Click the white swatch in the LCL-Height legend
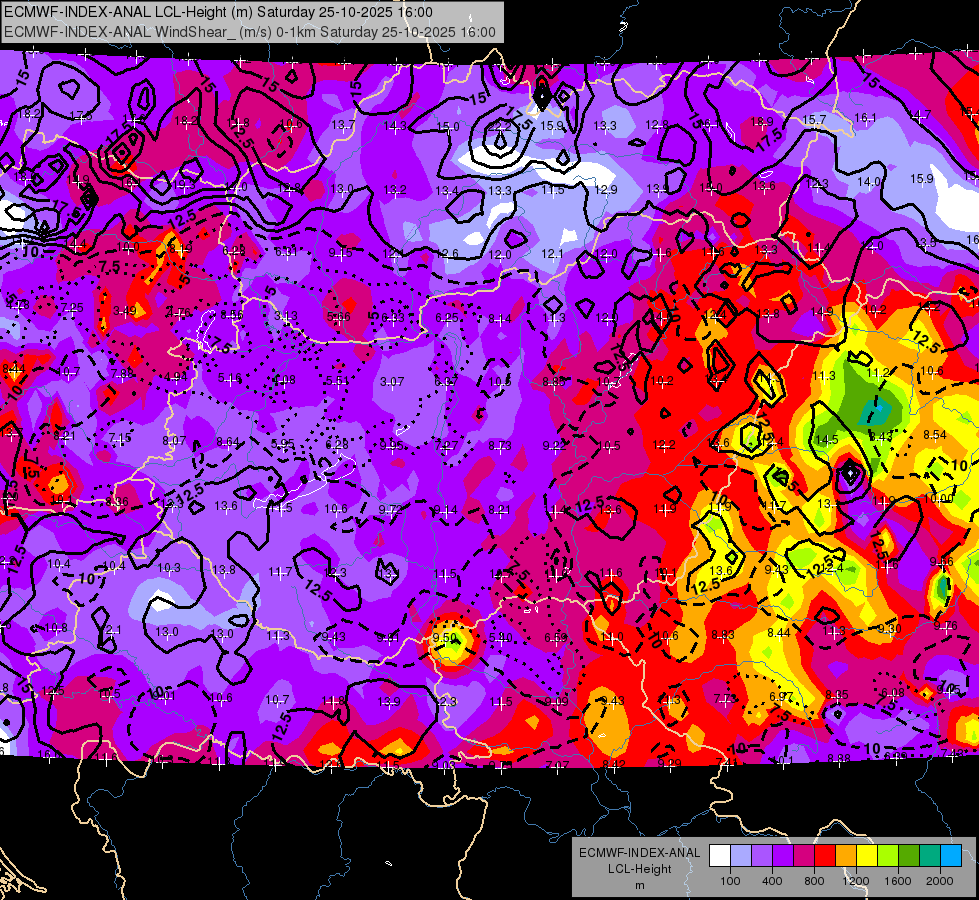Screen dimensions: 979x900 (x=720, y=856)
